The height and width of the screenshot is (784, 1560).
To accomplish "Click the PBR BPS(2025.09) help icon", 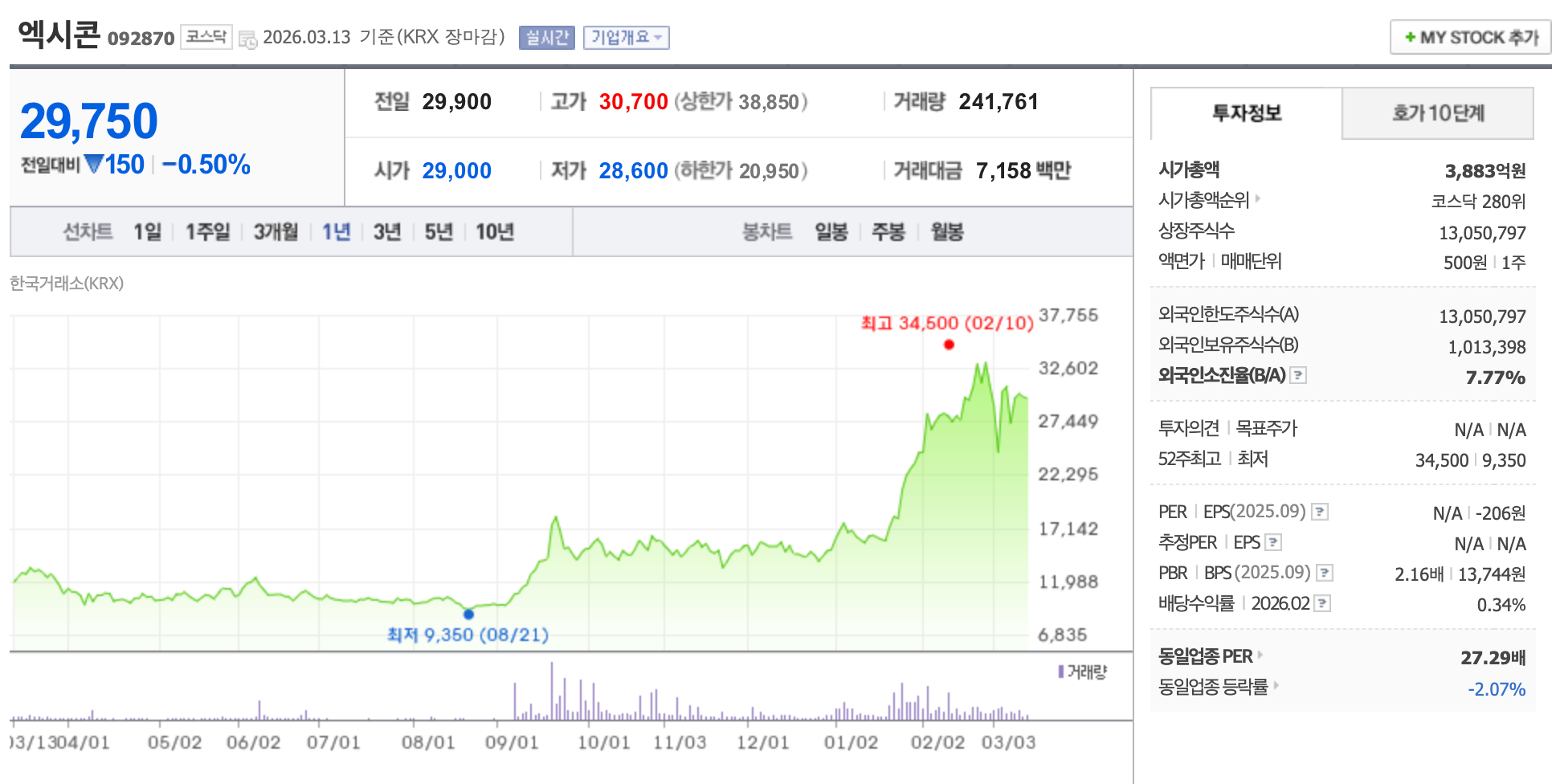I will point(1325,573).
